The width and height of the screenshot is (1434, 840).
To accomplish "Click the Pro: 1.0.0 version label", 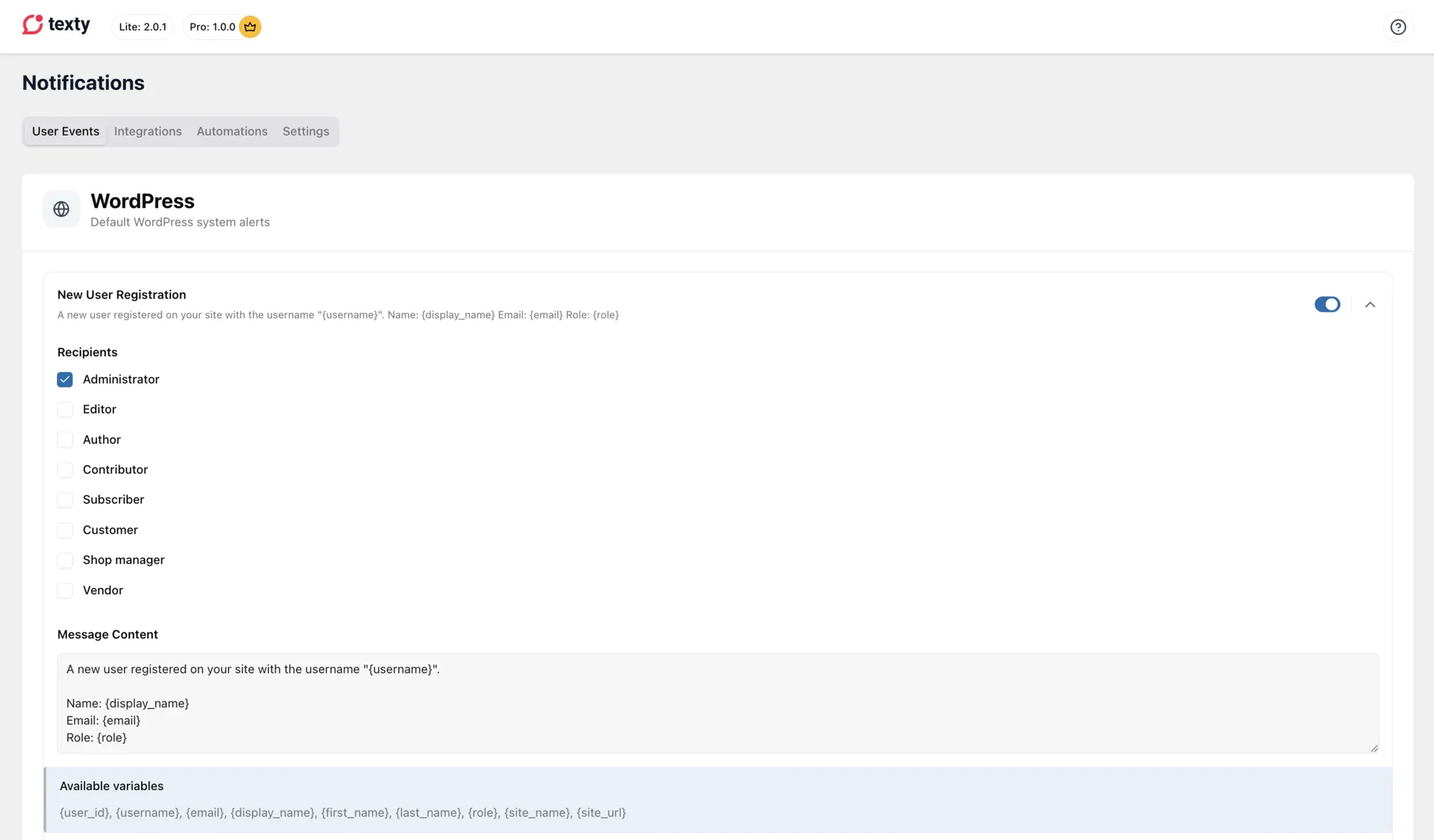I will (x=212, y=27).
